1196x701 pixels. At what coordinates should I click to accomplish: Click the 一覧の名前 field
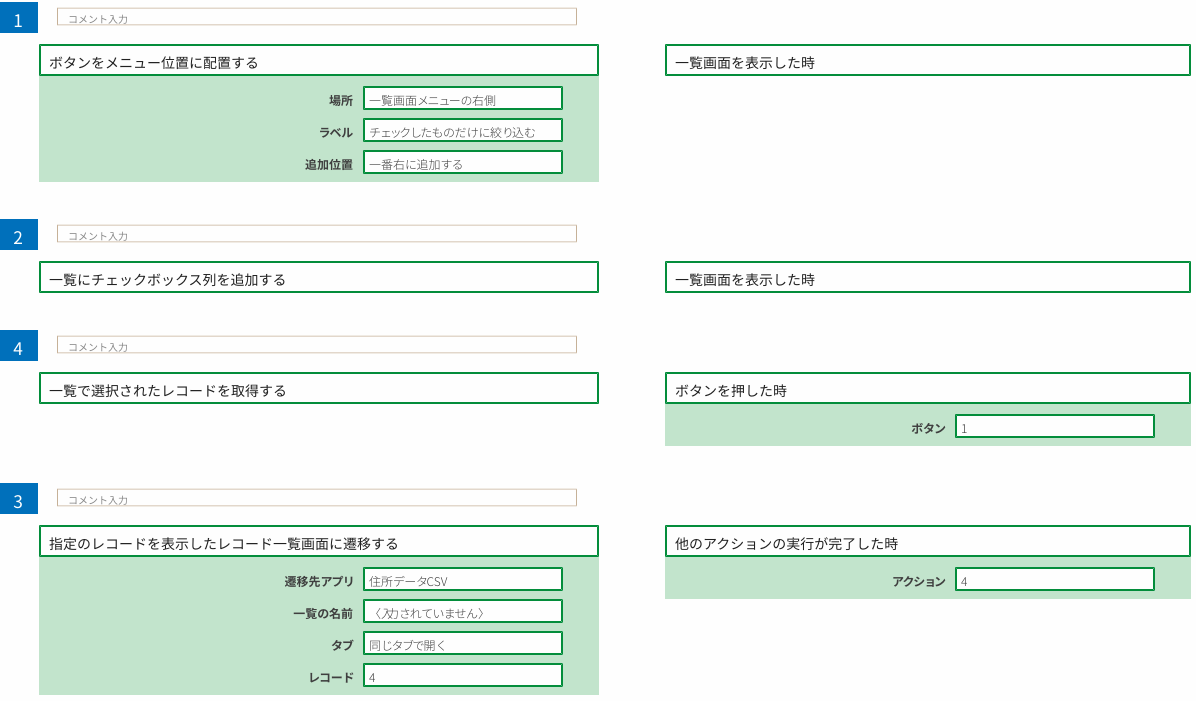click(x=463, y=611)
